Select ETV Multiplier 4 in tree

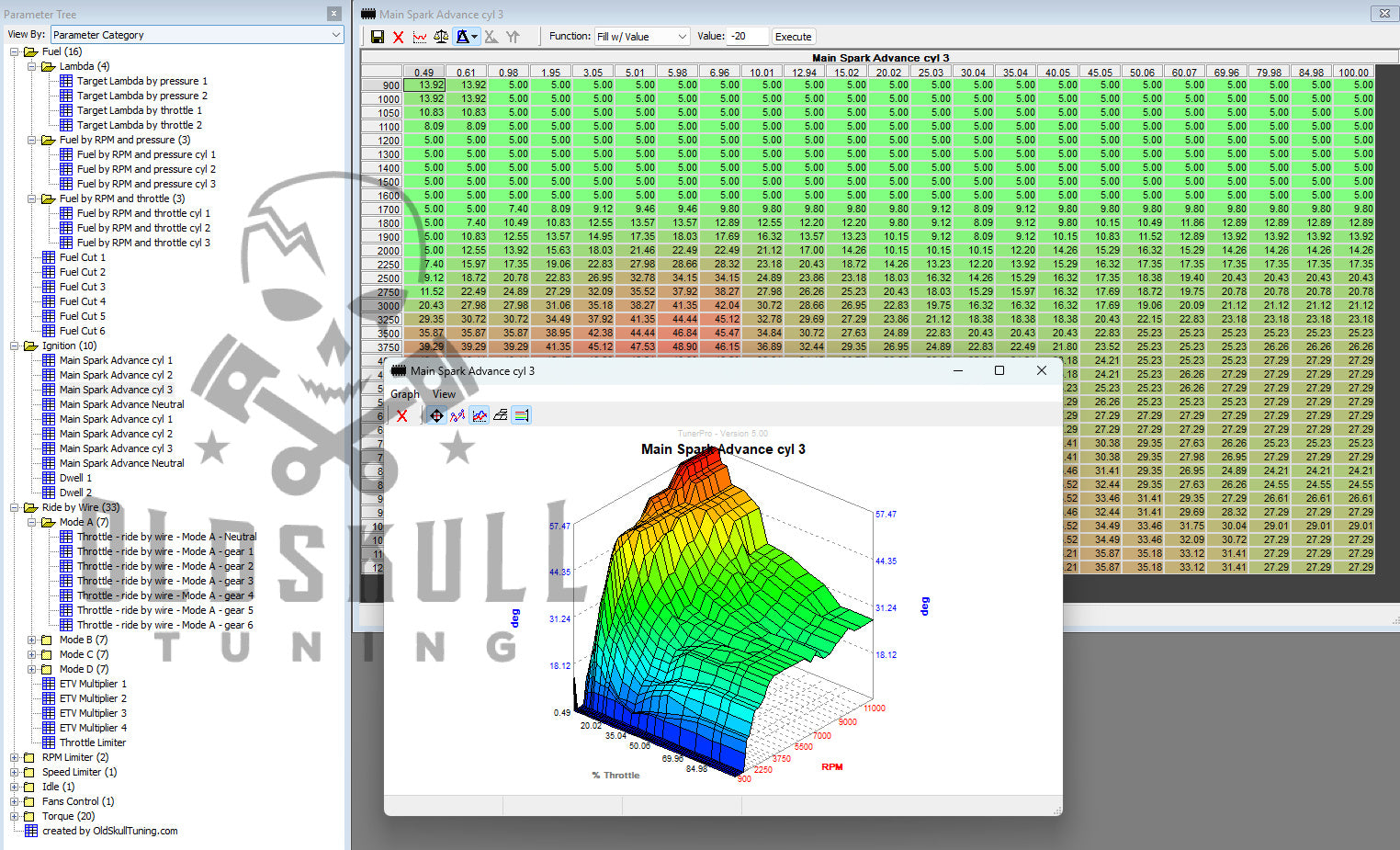93,728
